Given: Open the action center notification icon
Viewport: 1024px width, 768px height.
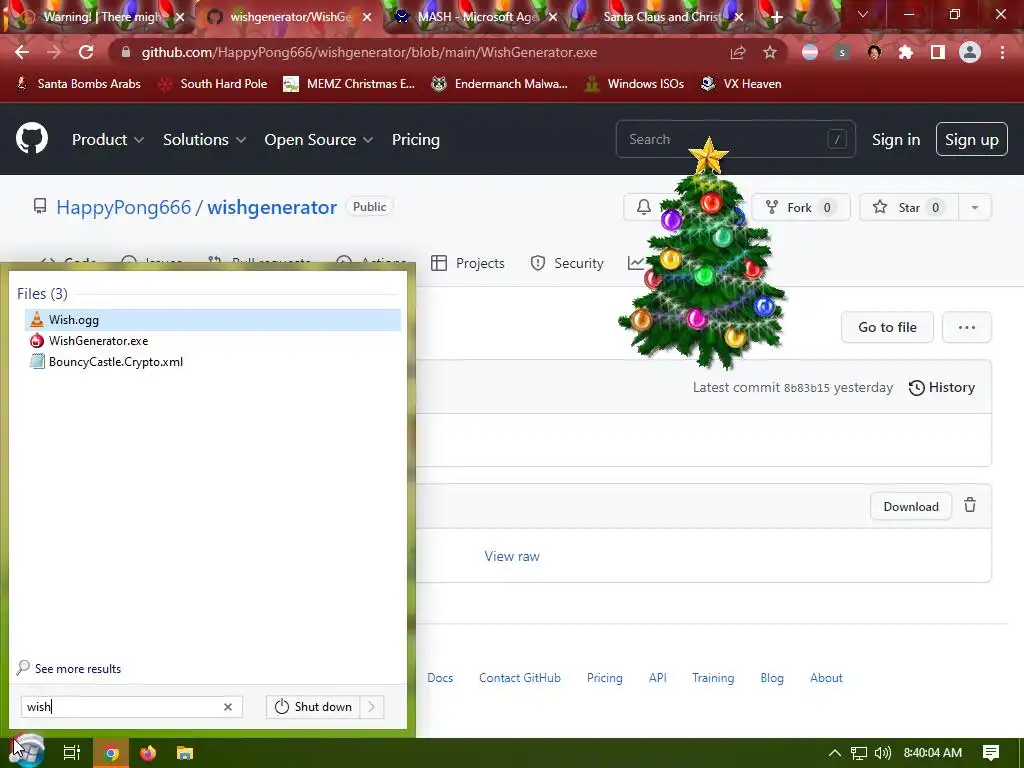Looking at the screenshot, I should (x=991, y=753).
